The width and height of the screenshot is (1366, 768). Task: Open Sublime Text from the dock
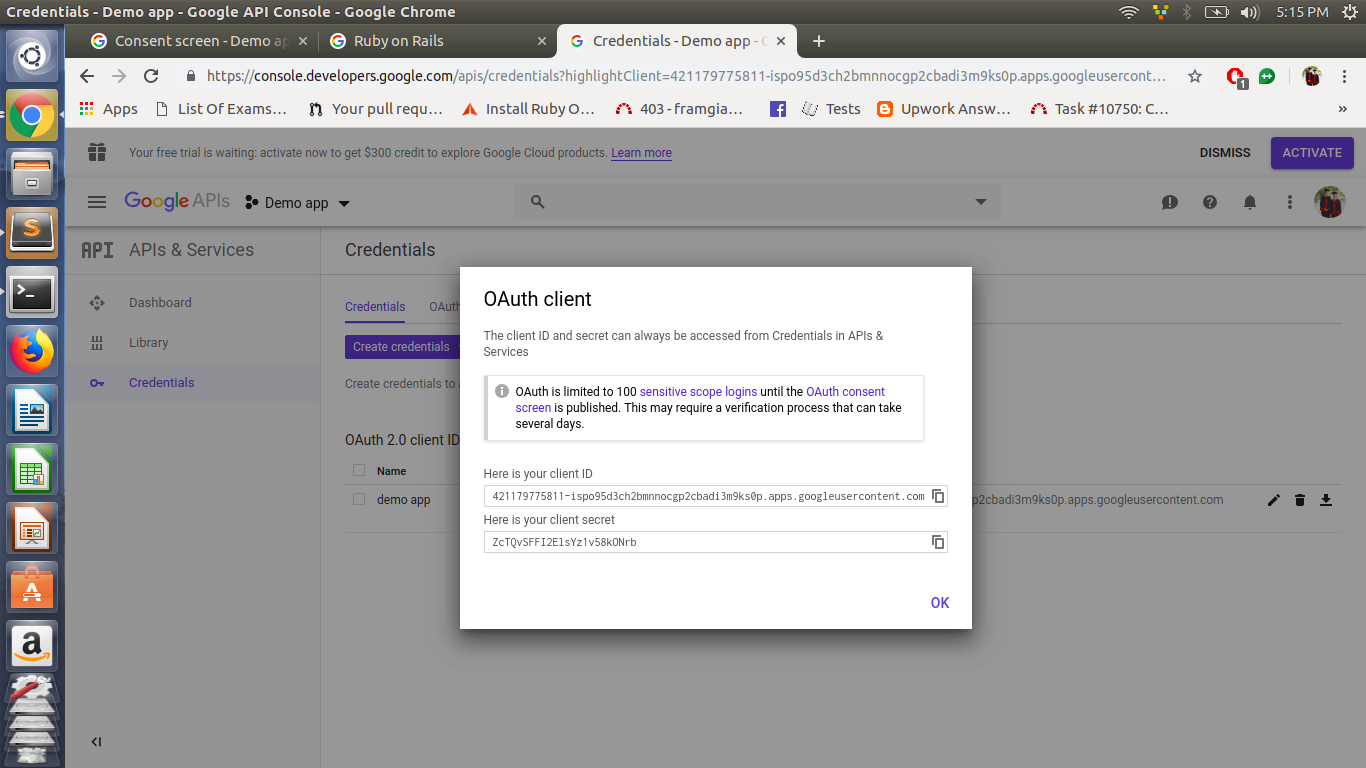coord(32,232)
